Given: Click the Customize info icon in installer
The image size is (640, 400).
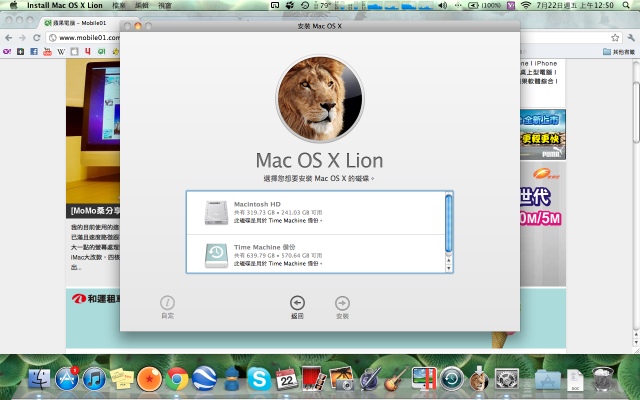Looking at the screenshot, I should pyautogui.click(x=167, y=303).
